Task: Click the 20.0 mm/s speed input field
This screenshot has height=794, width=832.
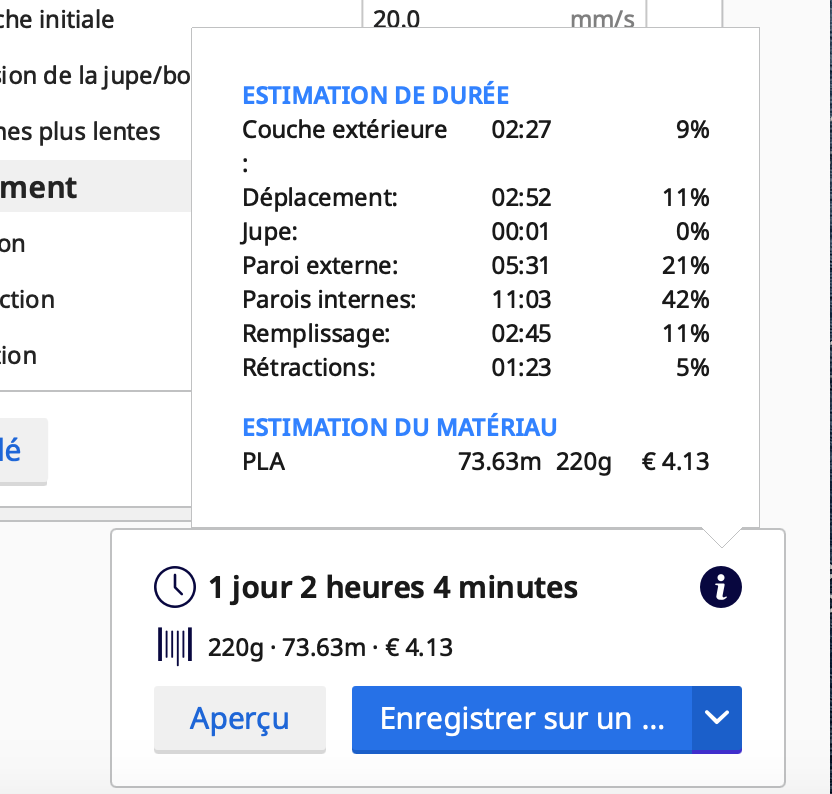Action: pyautogui.click(x=504, y=14)
